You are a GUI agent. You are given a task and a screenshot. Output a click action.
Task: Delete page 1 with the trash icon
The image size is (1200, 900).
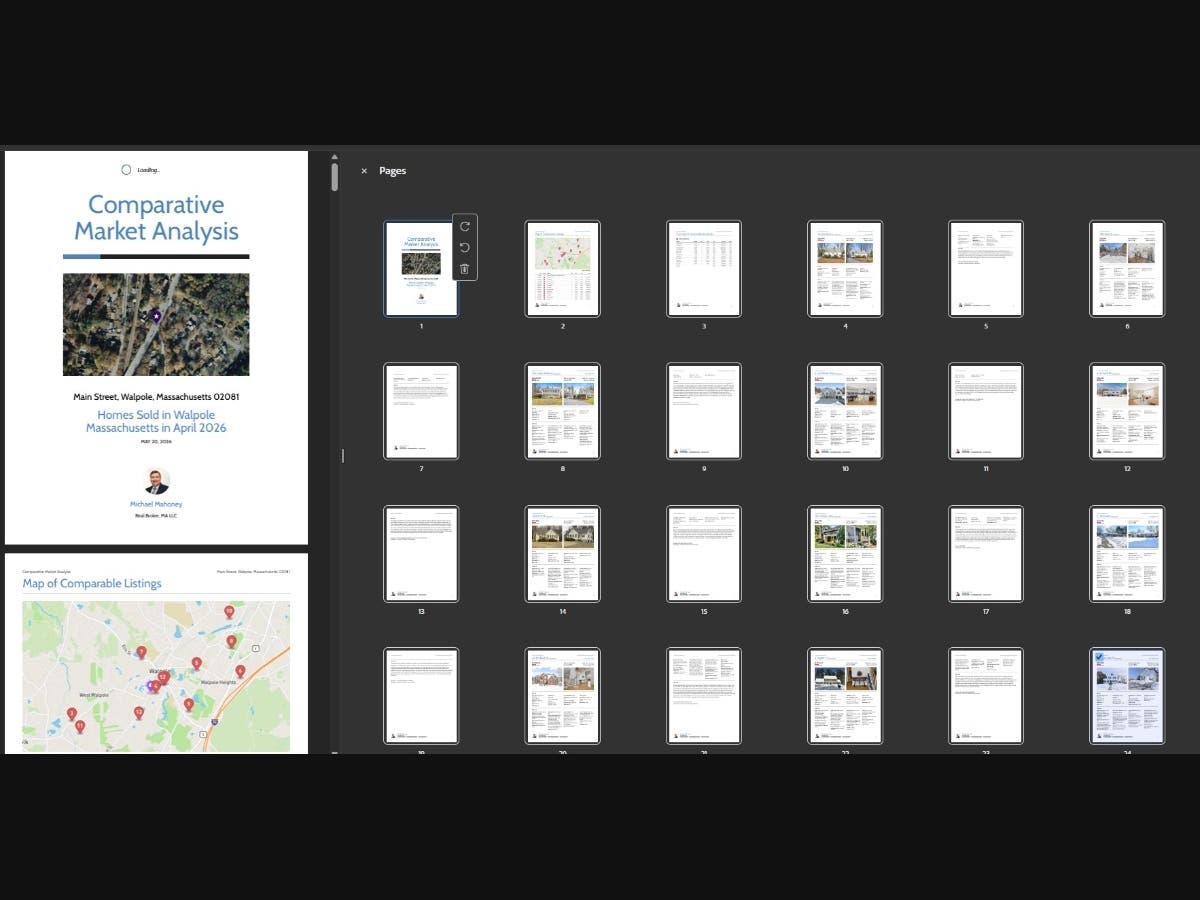465,269
